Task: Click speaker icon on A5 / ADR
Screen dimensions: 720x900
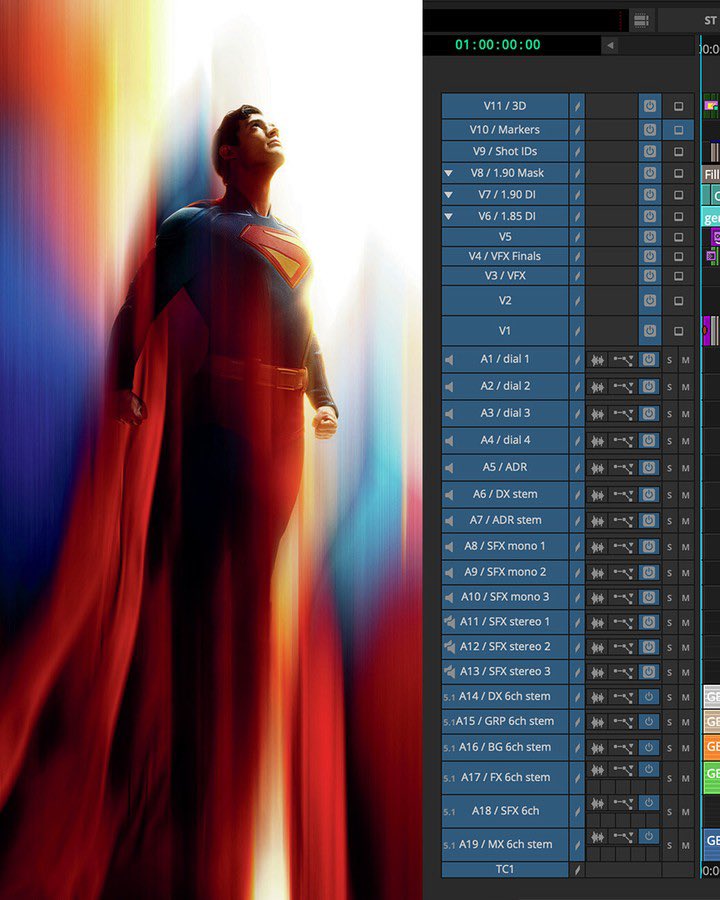Action: (x=449, y=468)
